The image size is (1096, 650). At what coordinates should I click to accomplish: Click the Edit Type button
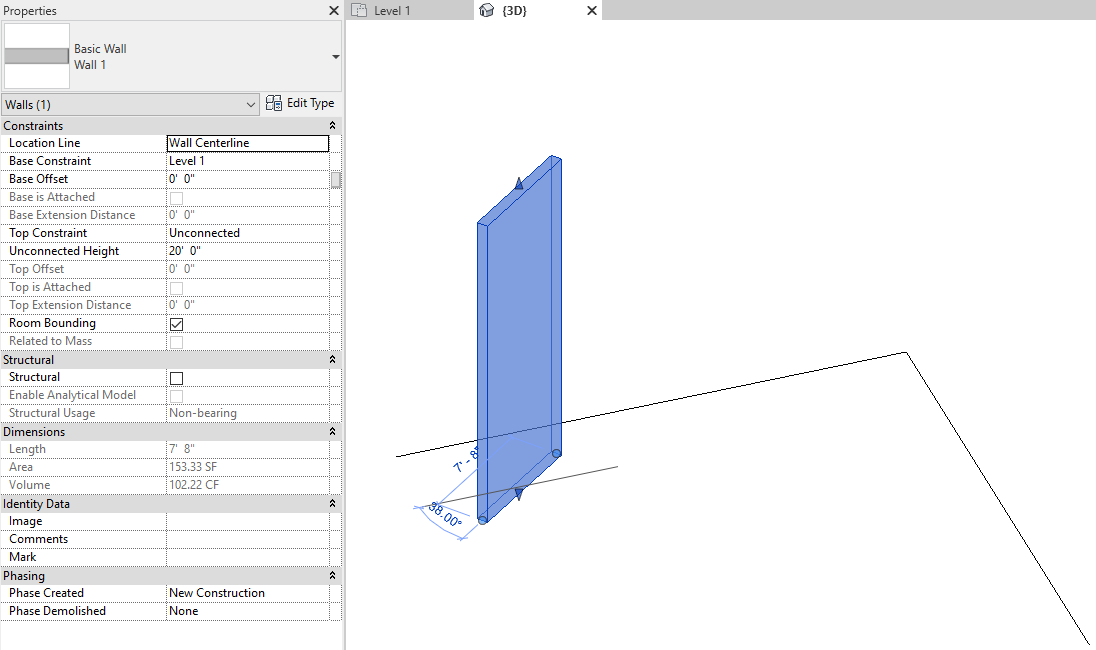point(300,103)
